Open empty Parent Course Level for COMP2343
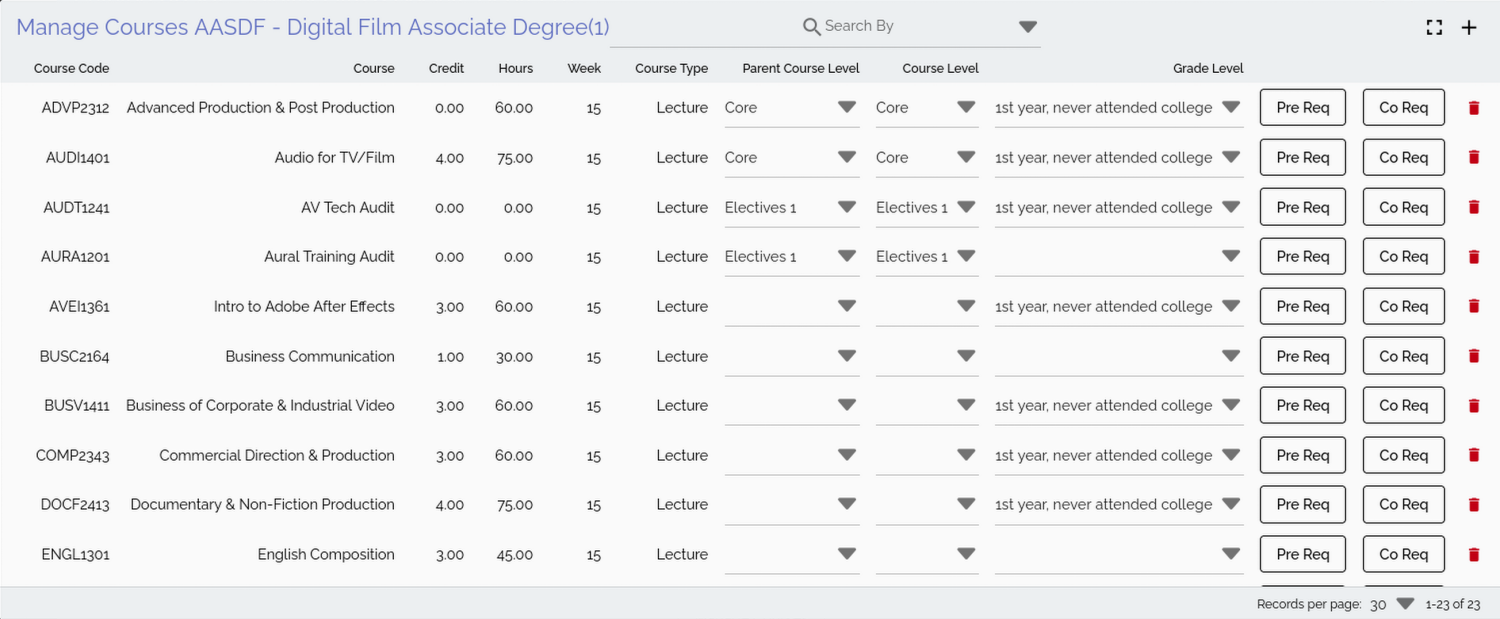 click(x=847, y=455)
